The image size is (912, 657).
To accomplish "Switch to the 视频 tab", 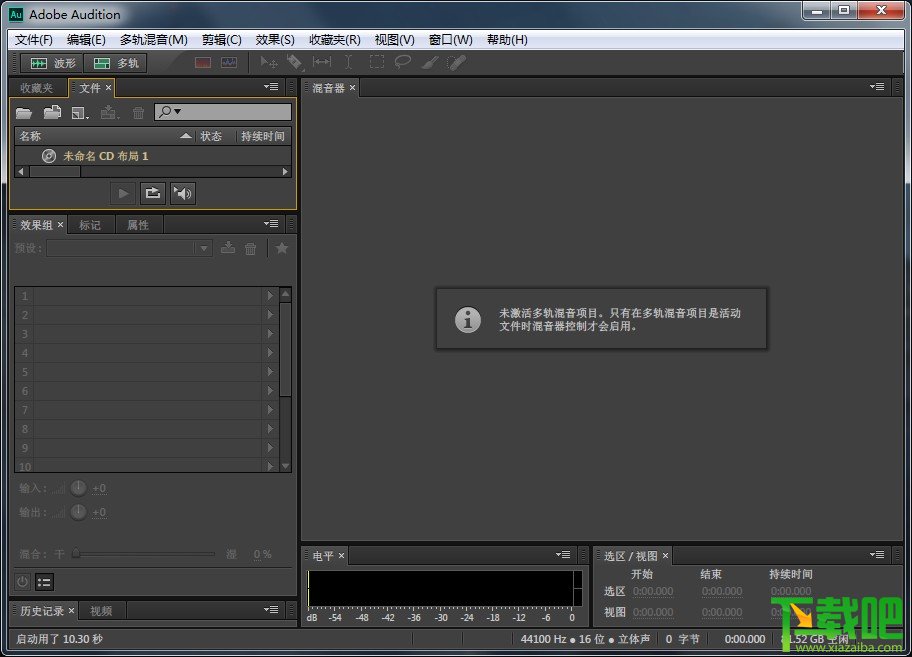I will (x=101, y=611).
